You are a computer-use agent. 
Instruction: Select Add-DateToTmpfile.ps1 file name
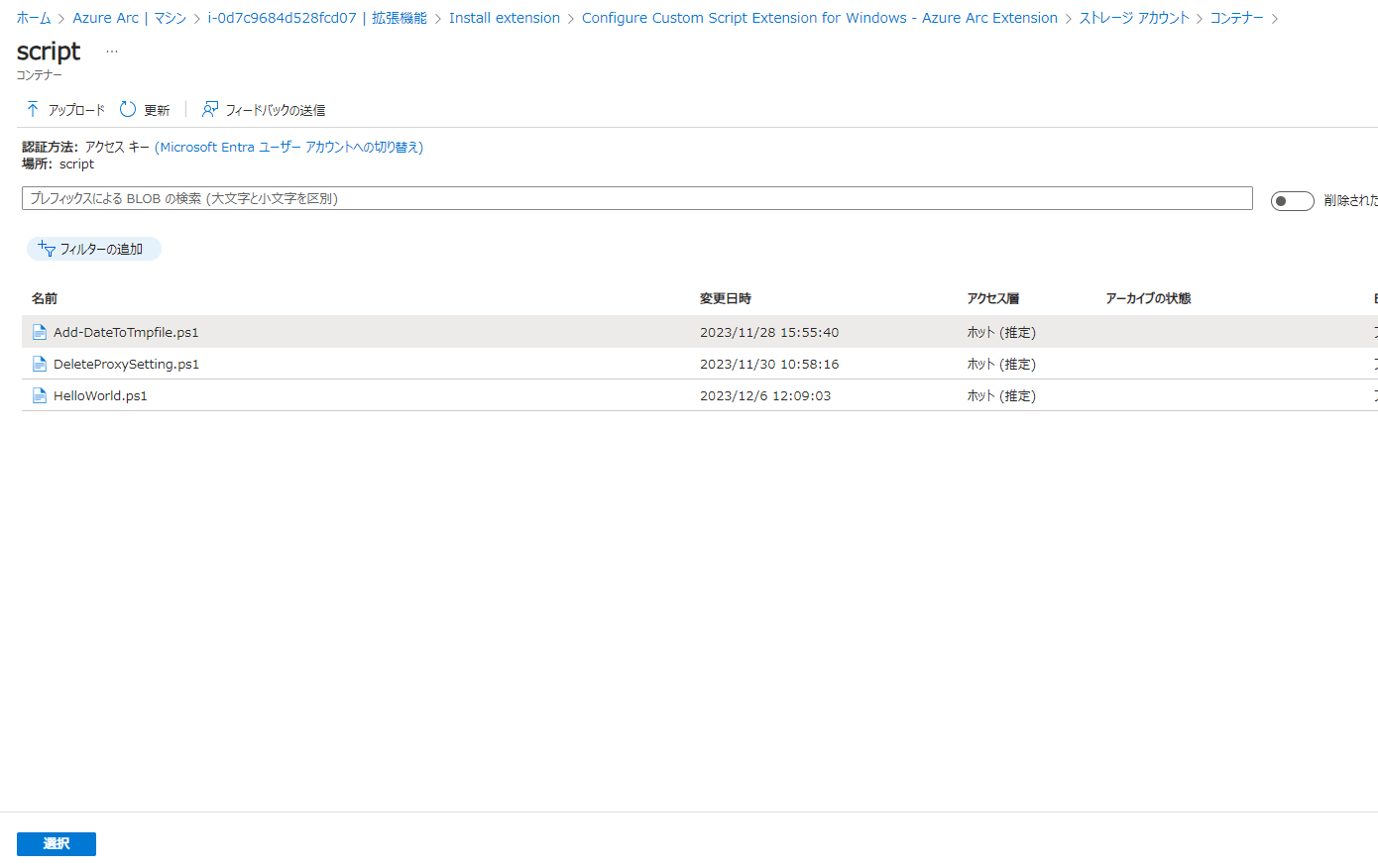[x=126, y=332]
